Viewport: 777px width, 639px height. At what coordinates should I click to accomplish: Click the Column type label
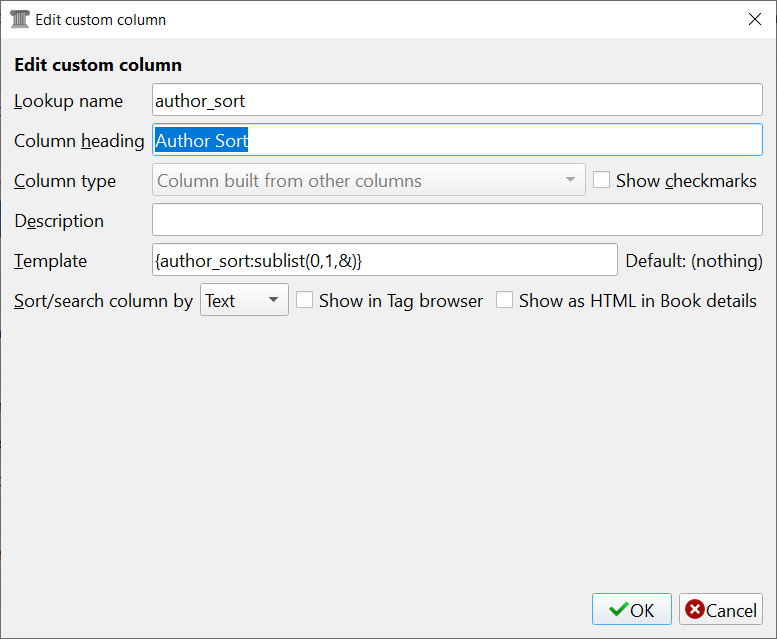point(65,181)
